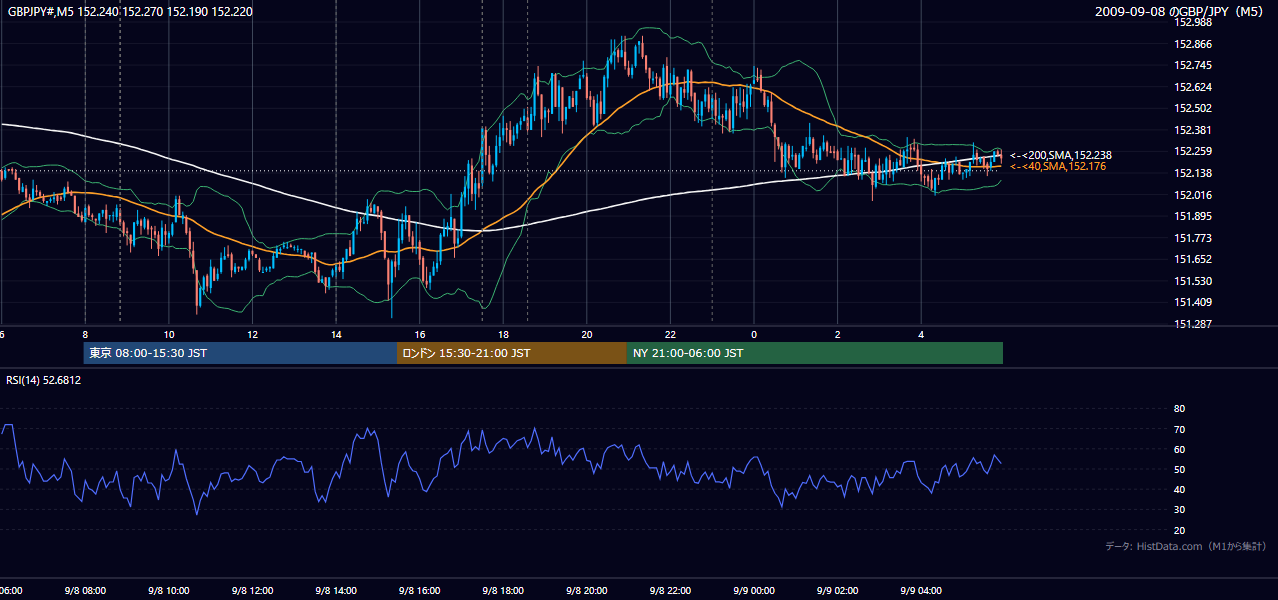The width and height of the screenshot is (1278, 600).
Task: Click the '2009-09-08 のGBP/JPY (M5)' chart title
Action: (1180, 12)
